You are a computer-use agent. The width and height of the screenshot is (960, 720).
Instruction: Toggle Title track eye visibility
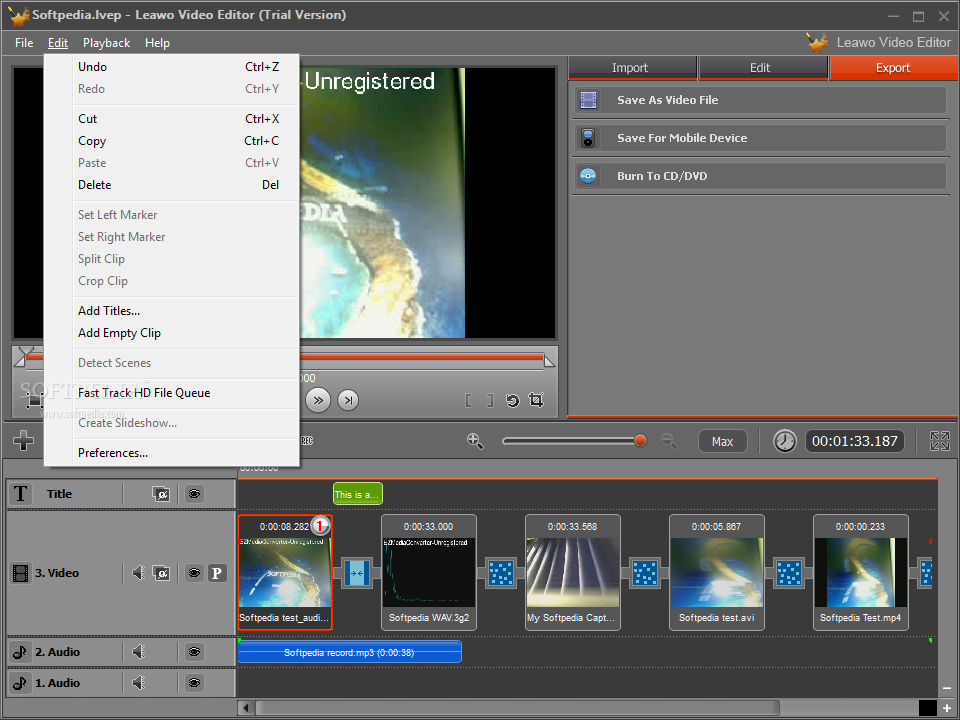click(194, 493)
